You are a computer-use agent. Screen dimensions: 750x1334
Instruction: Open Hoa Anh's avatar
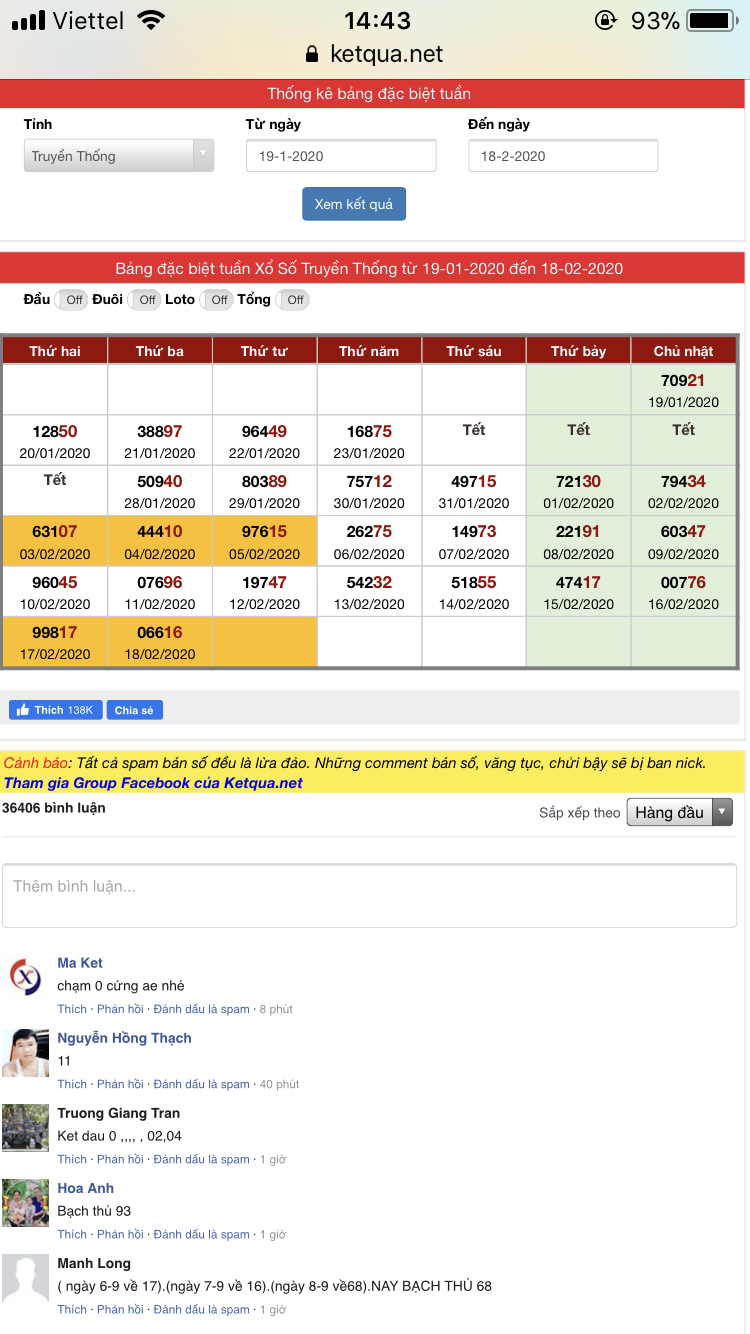tap(25, 1202)
